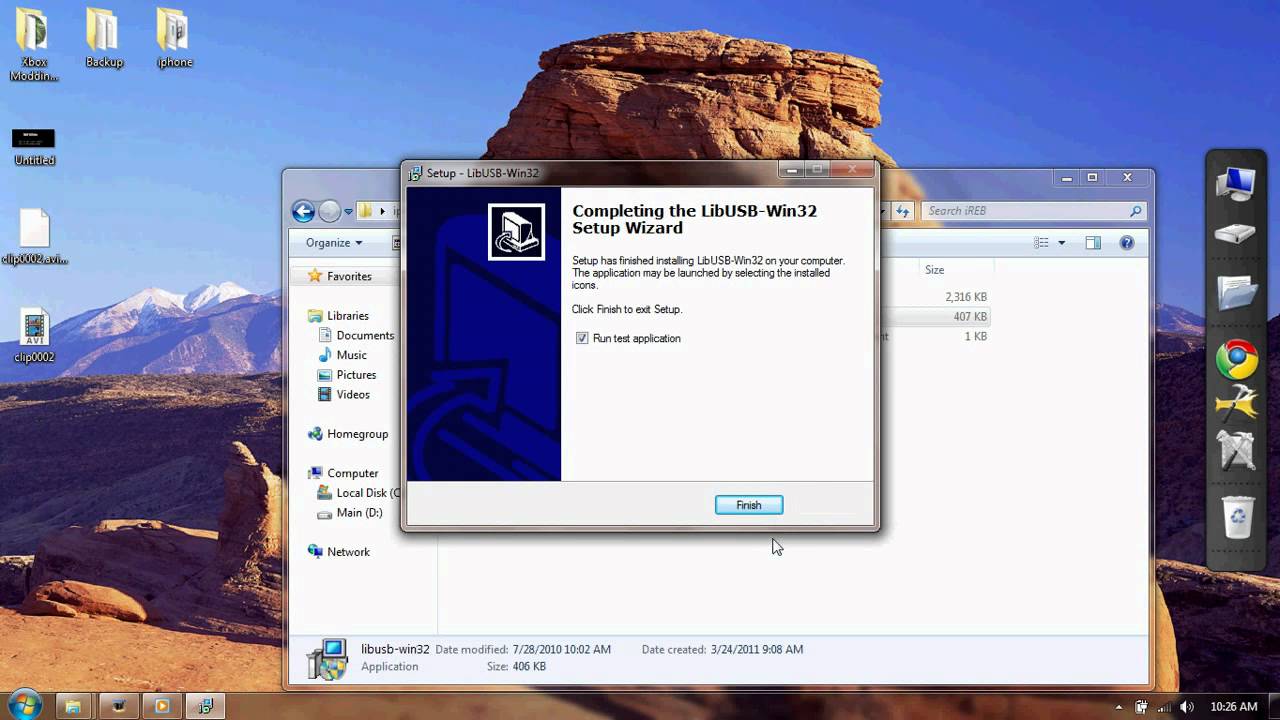Image resolution: width=1280 pixels, height=720 pixels.
Task: Open the Pictures library
Action: [346, 375]
